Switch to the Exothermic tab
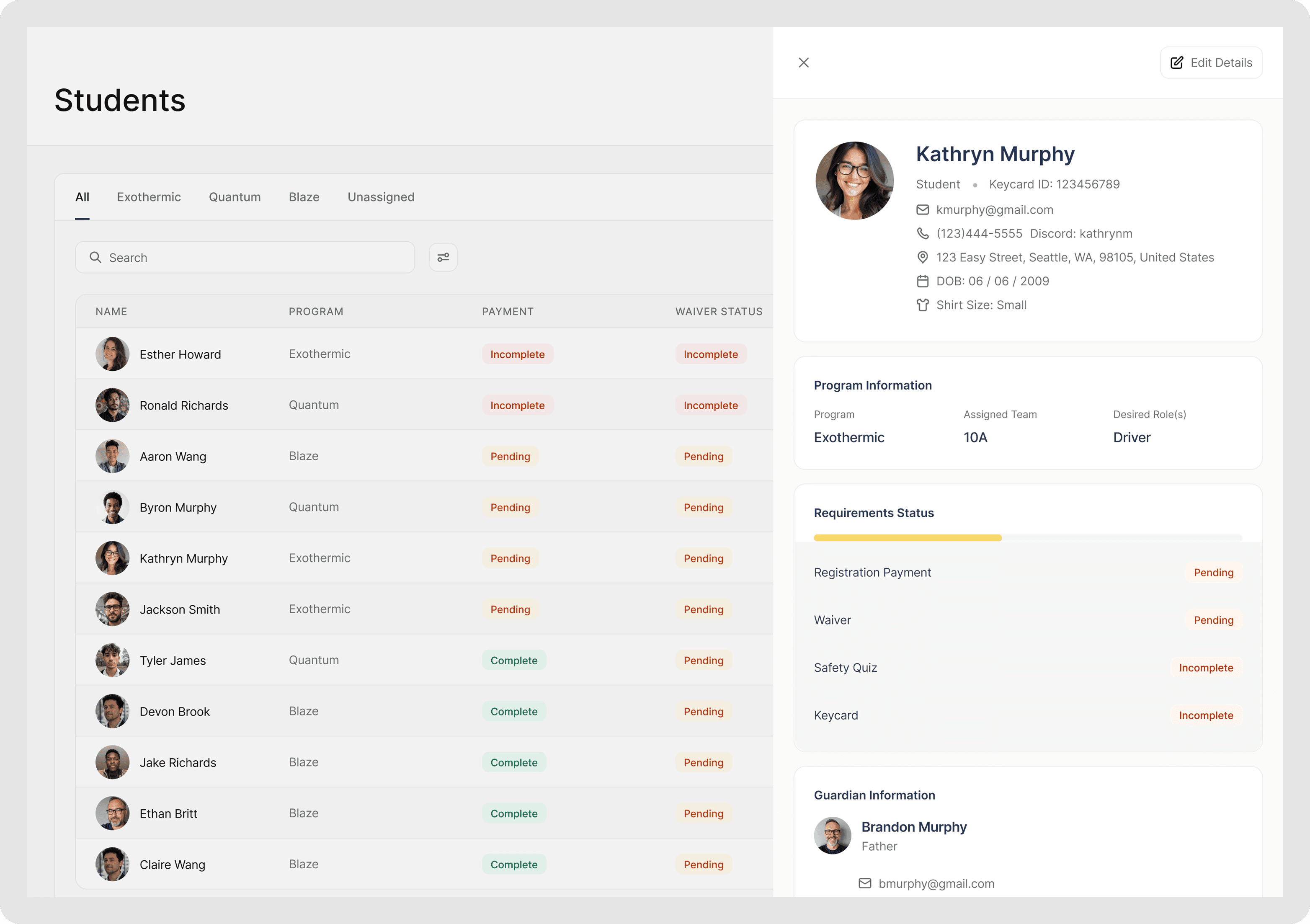This screenshot has width=1310, height=924. point(149,197)
